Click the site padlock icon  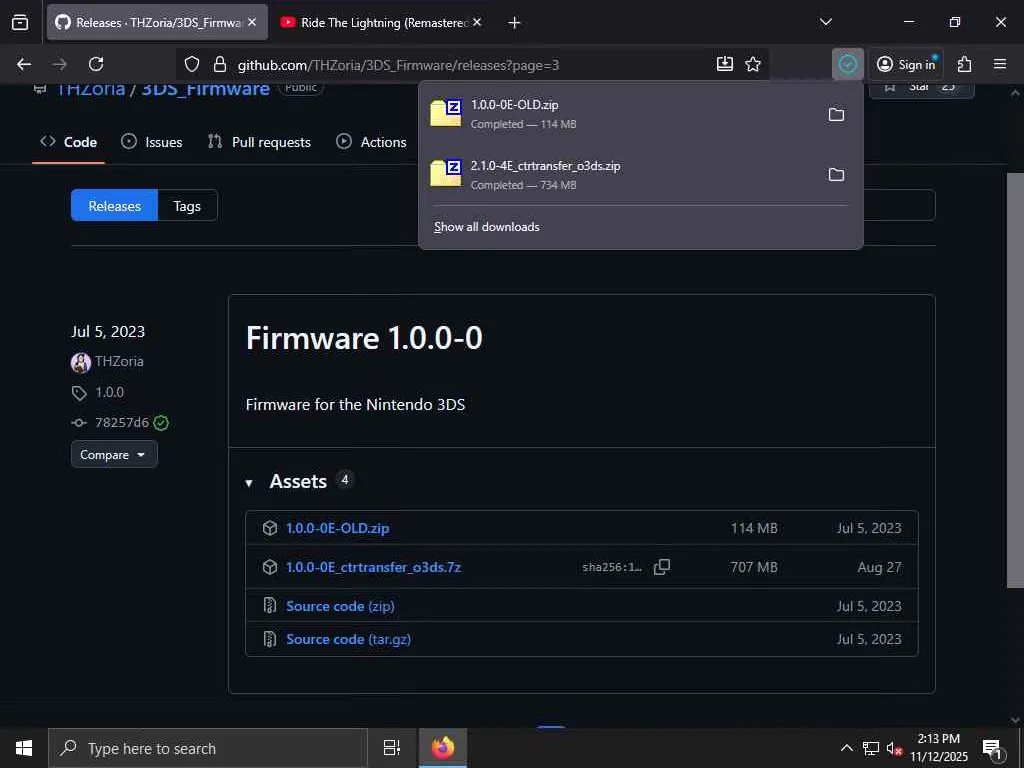point(220,64)
